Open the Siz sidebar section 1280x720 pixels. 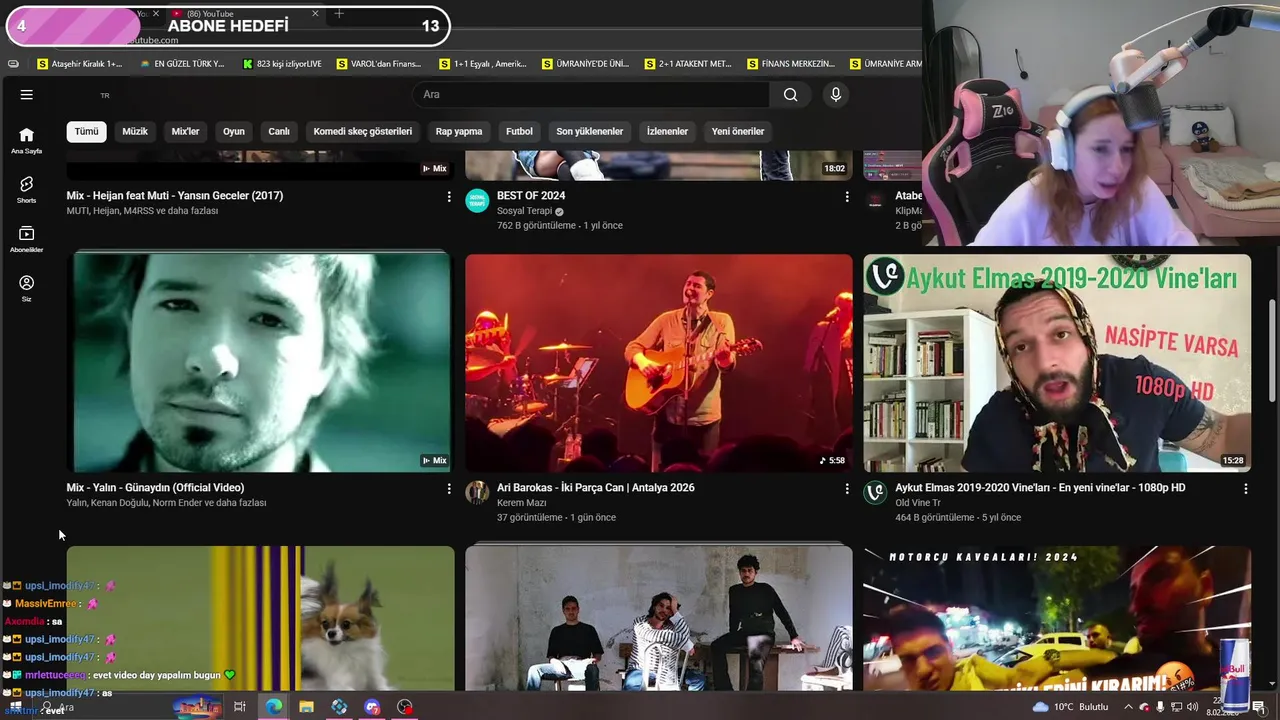point(27,289)
